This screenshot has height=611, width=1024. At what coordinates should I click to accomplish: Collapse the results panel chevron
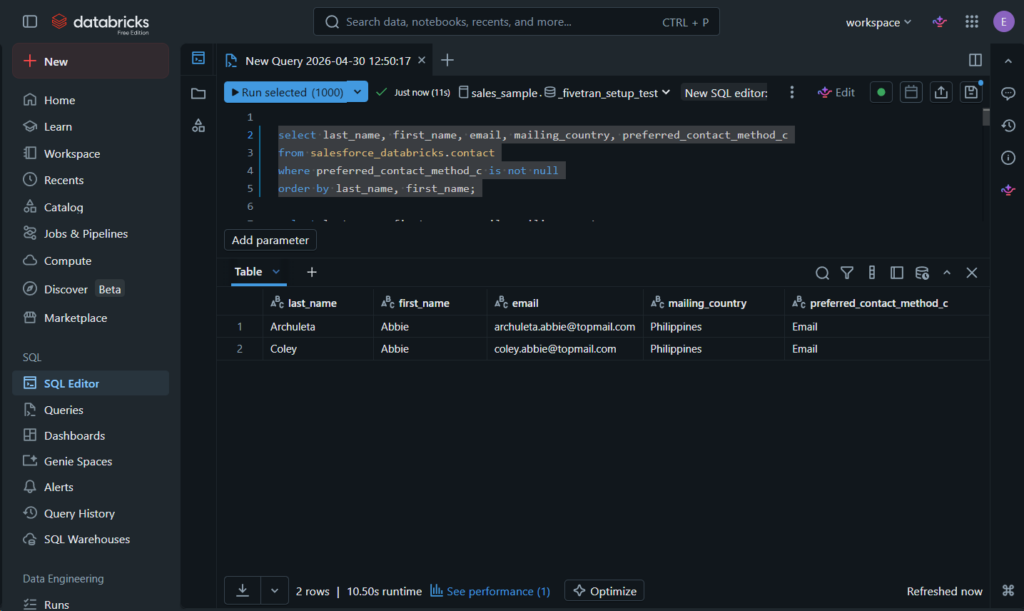point(947,273)
